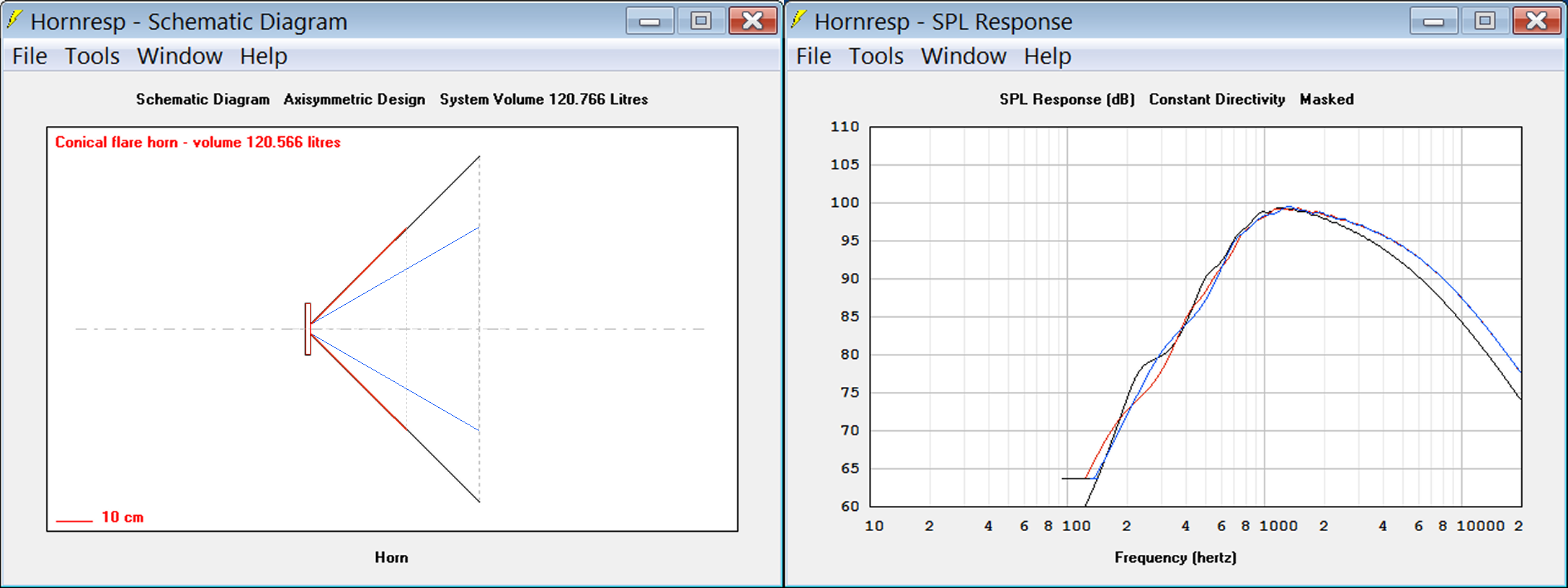Open File menu in SPL Response window
Viewport: 1568px width, 588px height.
pos(814,56)
